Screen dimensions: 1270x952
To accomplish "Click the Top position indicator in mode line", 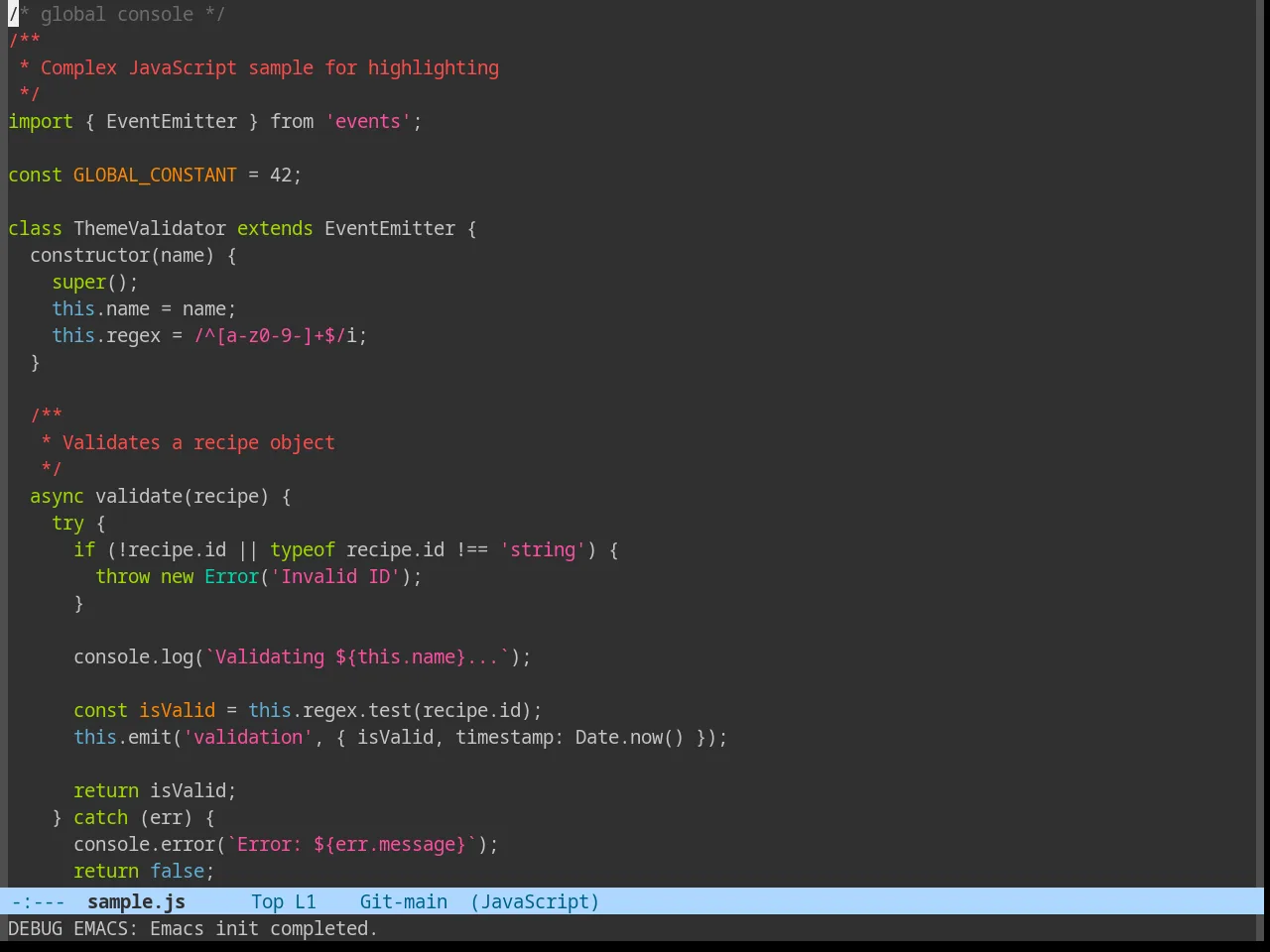I will click(267, 901).
